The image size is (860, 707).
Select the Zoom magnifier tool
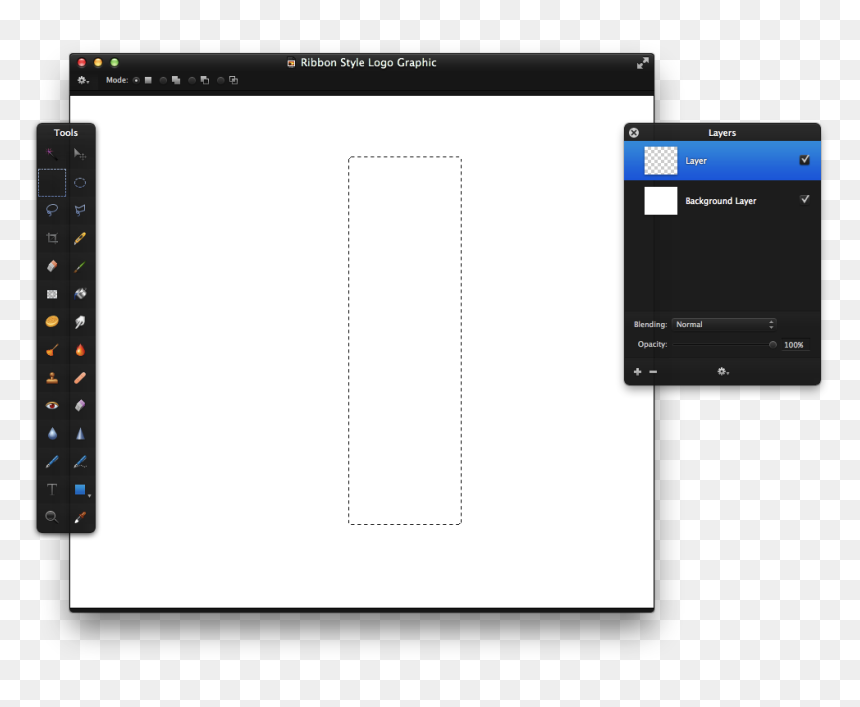(x=52, y=517)
